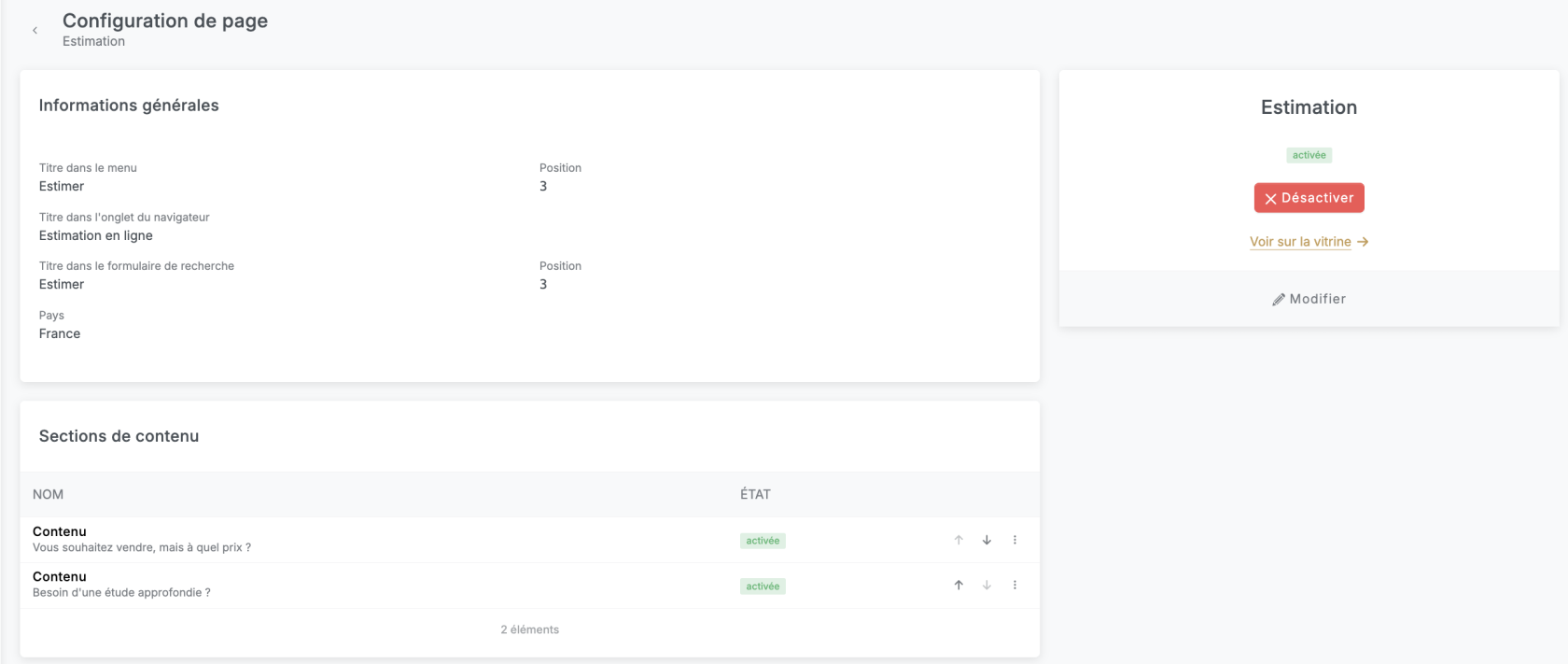
Task: Click the arrow icon after 'Voir sur la vitrine'
Action: click(x=1363, y=242)
